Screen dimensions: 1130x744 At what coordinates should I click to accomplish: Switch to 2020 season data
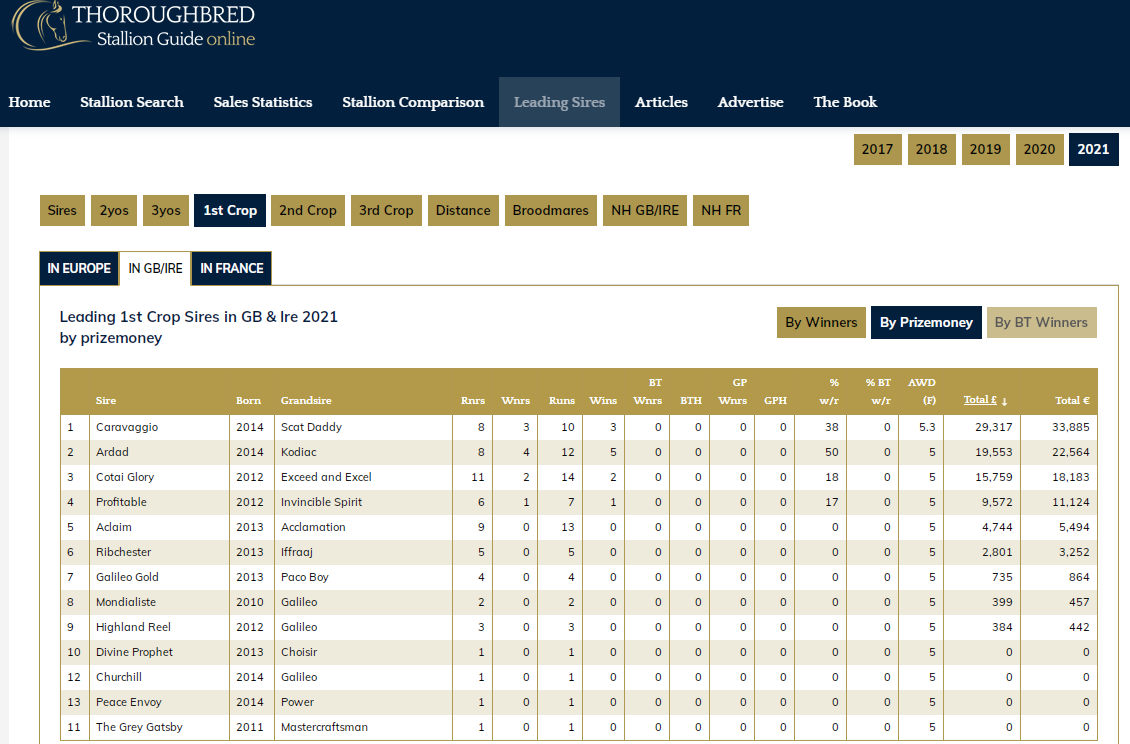pyautogui.click(x=1039, y=149)
